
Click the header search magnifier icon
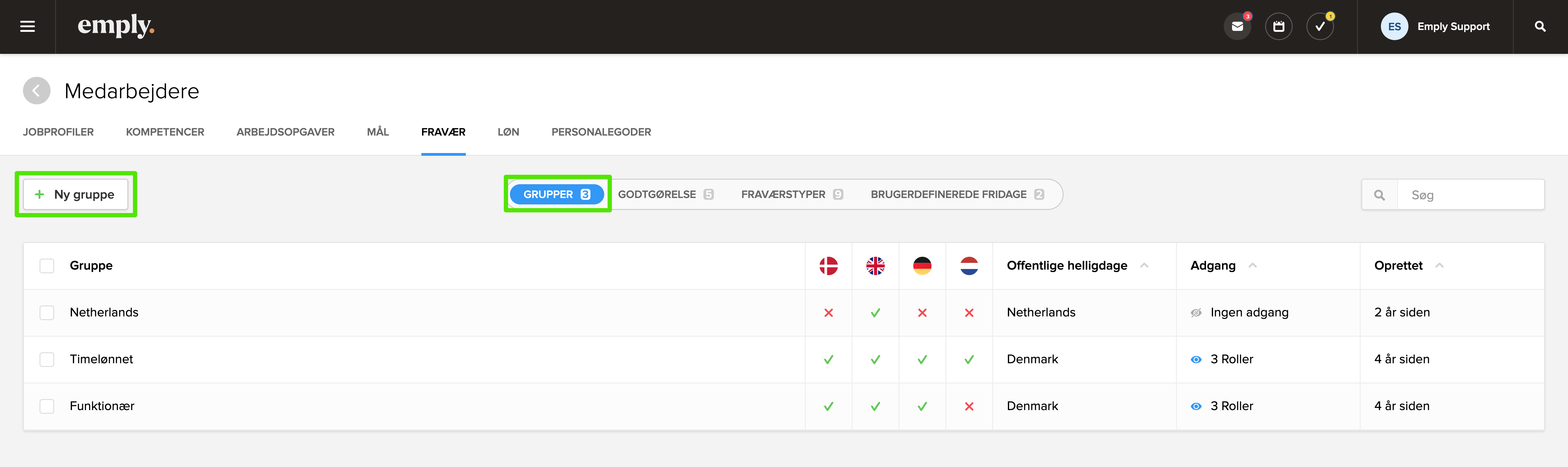[1540, 27]
